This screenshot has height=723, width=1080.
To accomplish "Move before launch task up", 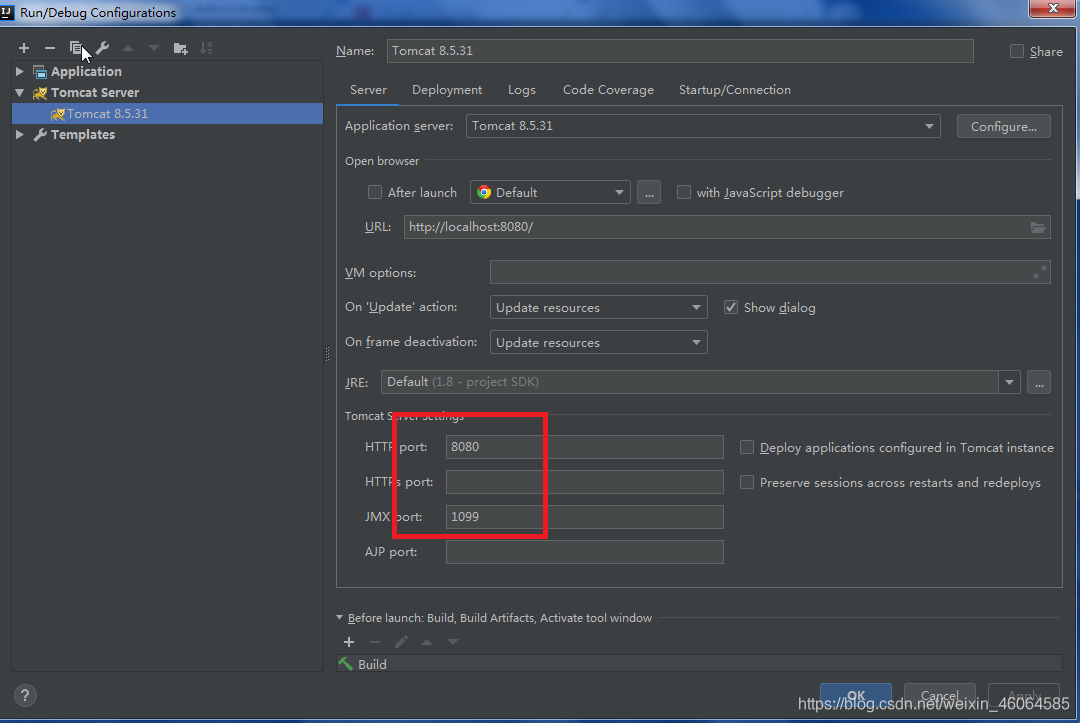I will tap(427, 642).
